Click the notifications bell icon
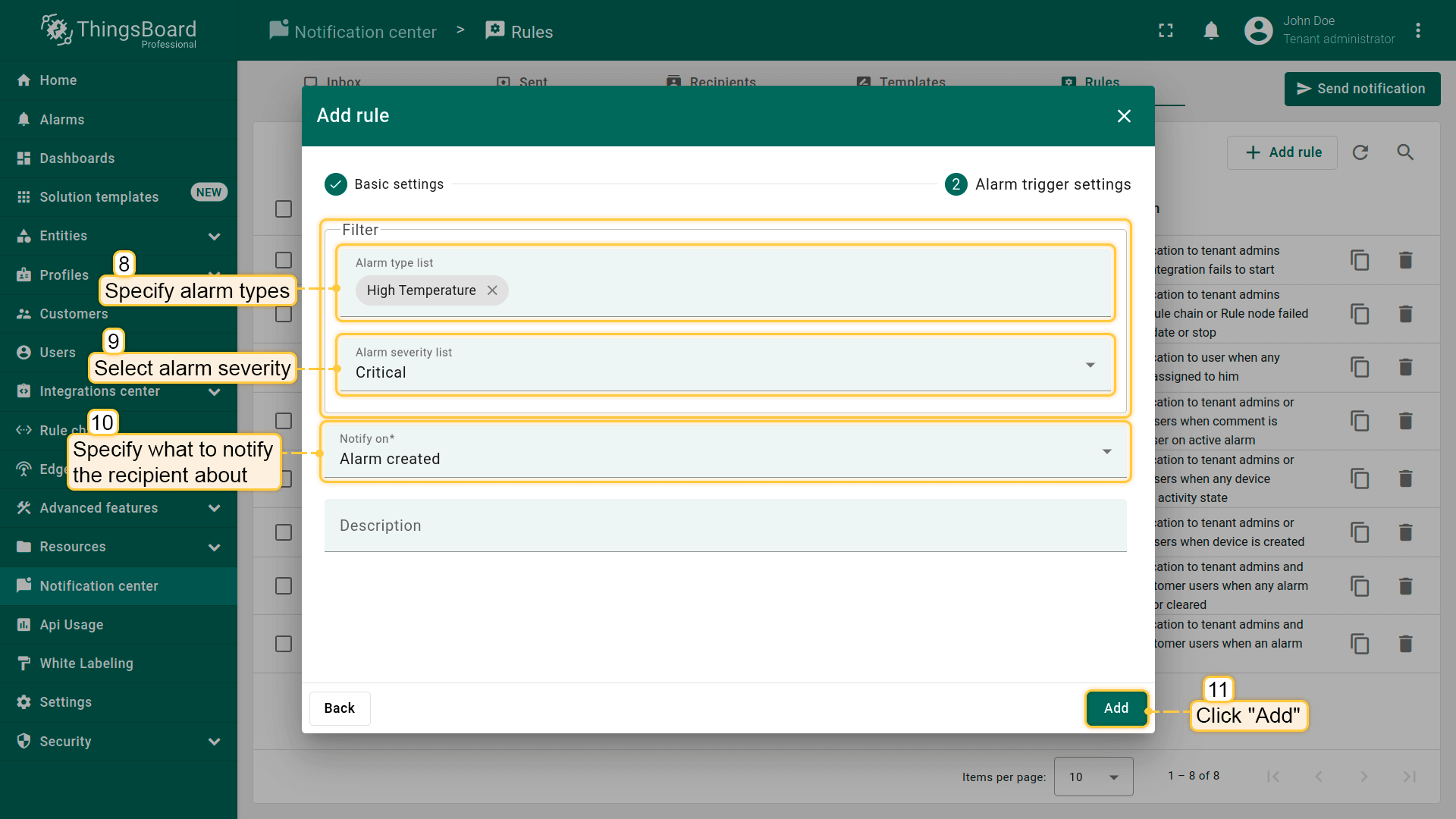 coord(1211,31)
